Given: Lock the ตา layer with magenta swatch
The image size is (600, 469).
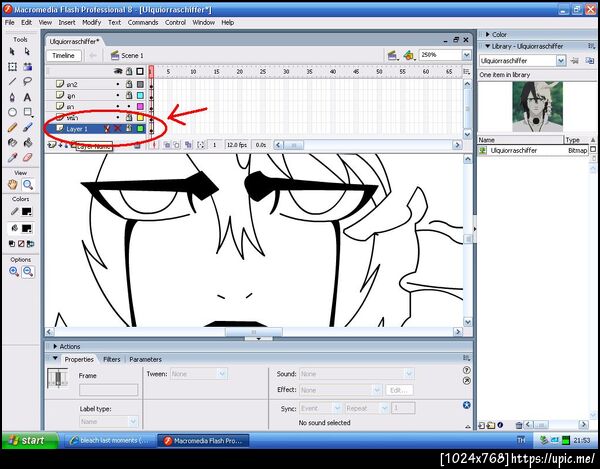Looking at the screenshot, I should click(x=129, y=106).
